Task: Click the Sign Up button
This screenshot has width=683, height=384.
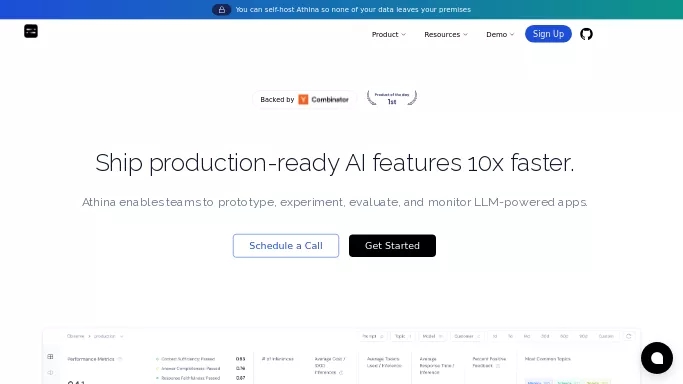Action: click(x=548, y=34)
